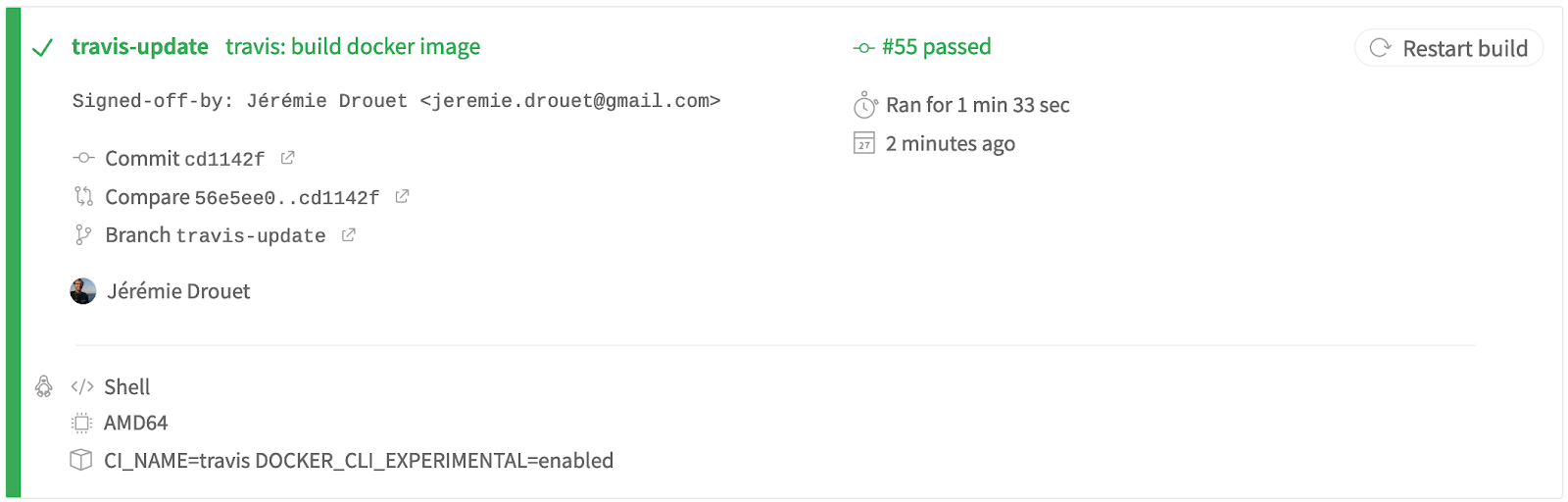Open the Branch travis-update link

pos(216,235)
